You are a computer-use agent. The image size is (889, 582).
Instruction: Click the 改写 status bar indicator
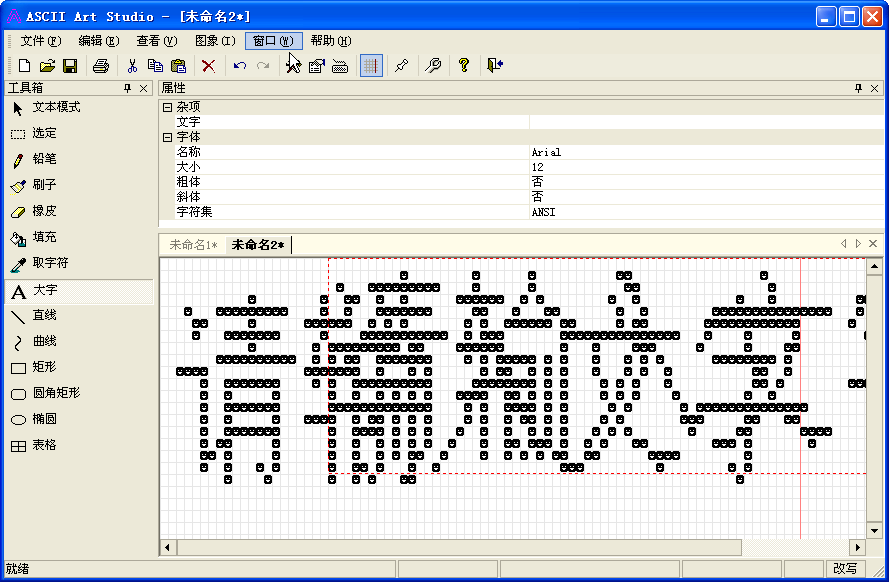[x=845, y=567]
